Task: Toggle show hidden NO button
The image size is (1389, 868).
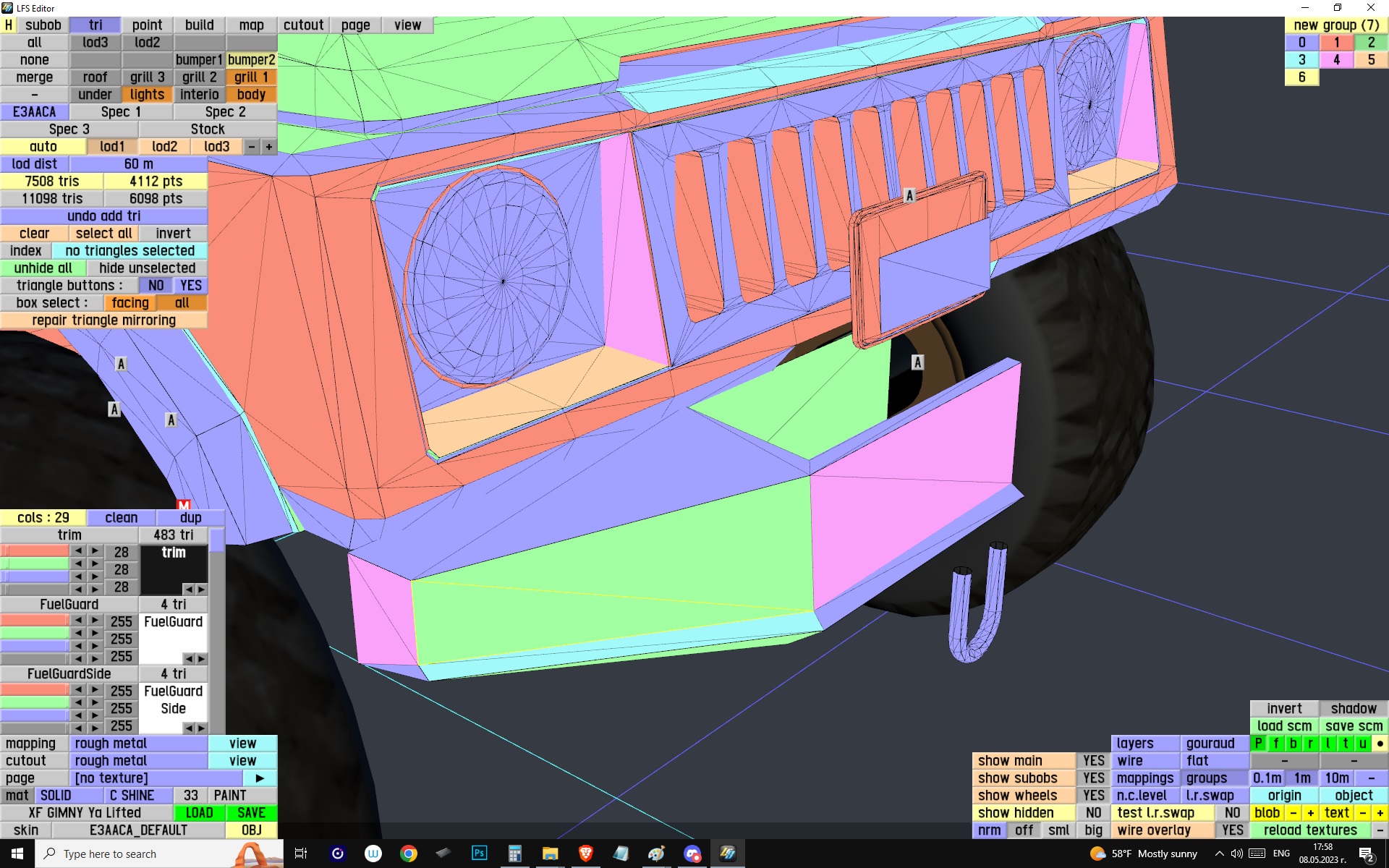Action: click(1093, 813)
